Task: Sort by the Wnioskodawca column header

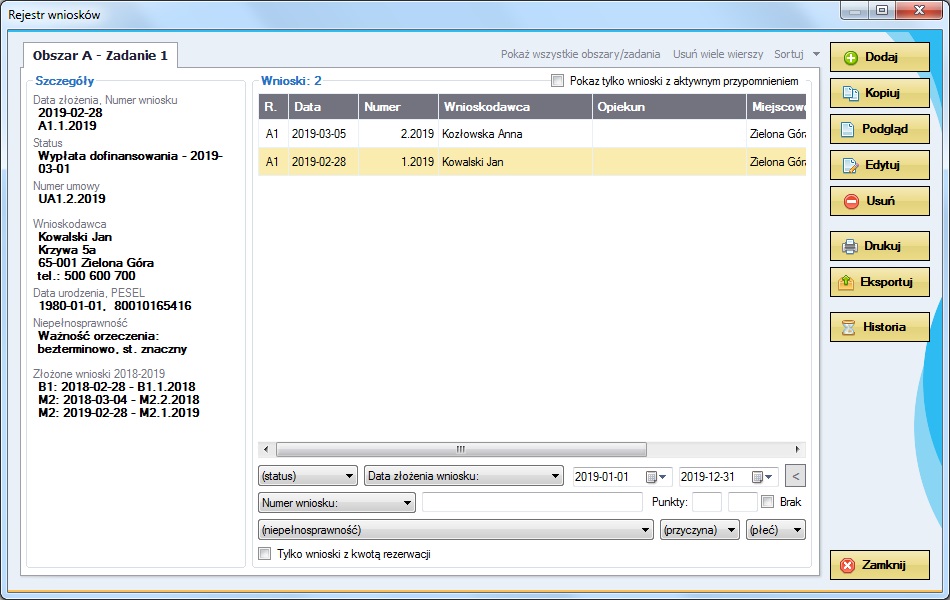Action: point(515,107)
